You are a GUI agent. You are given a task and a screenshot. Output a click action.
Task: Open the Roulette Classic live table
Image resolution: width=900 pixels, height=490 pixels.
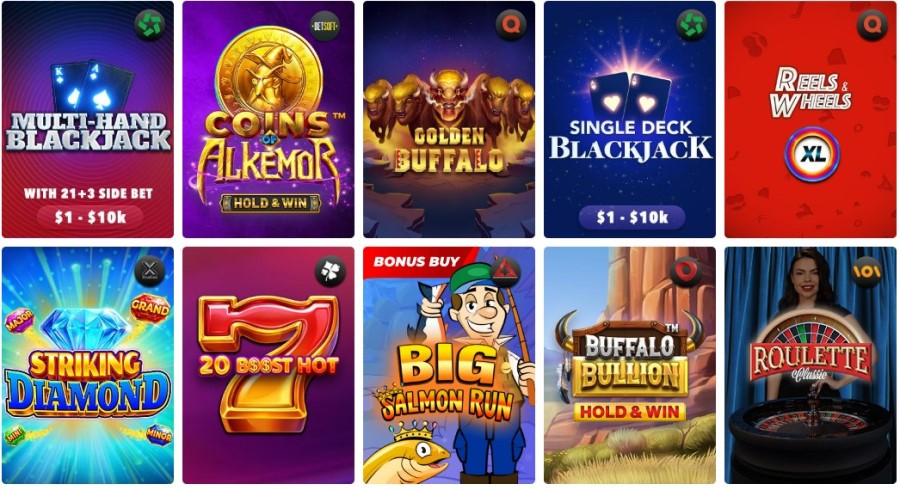810,365
